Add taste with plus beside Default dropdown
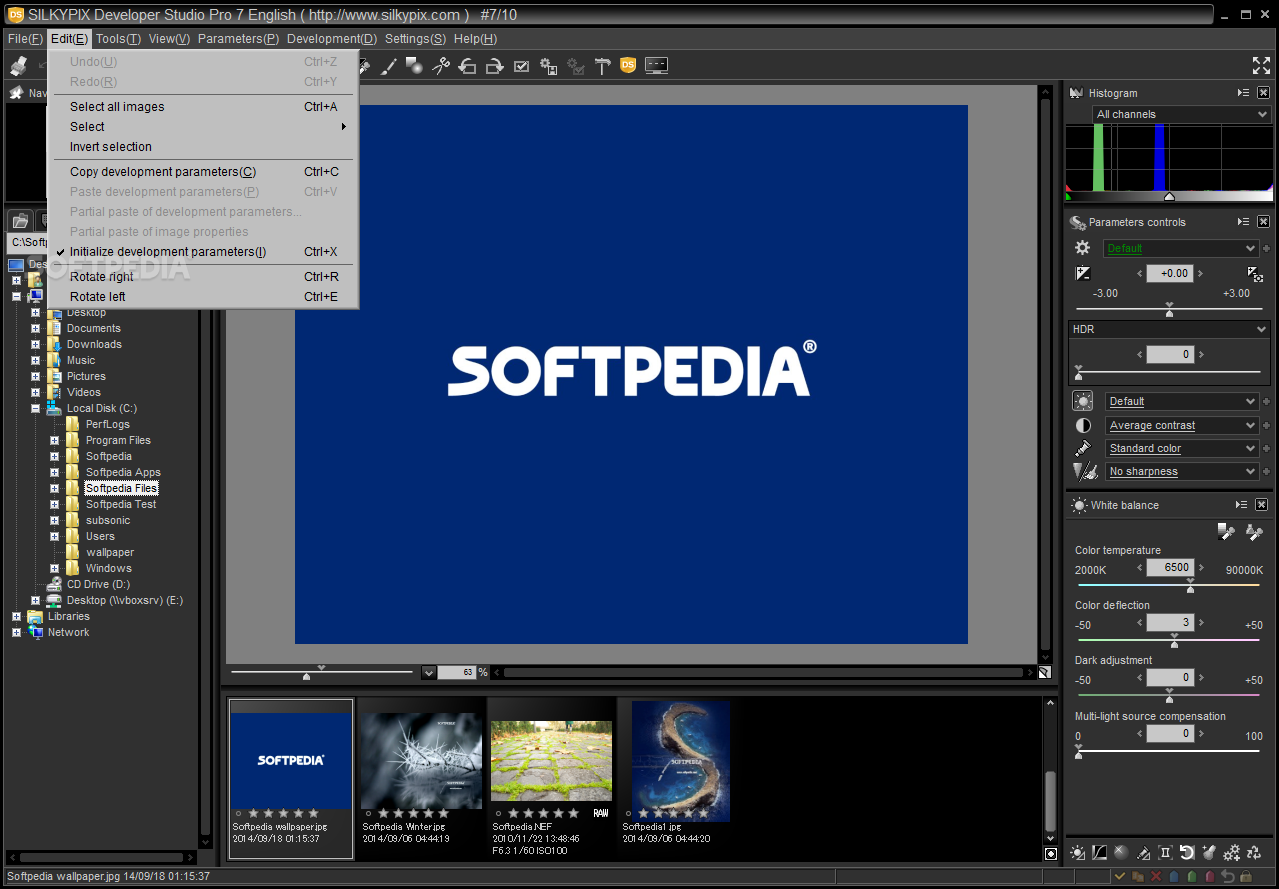 (x=1267, y=248)
